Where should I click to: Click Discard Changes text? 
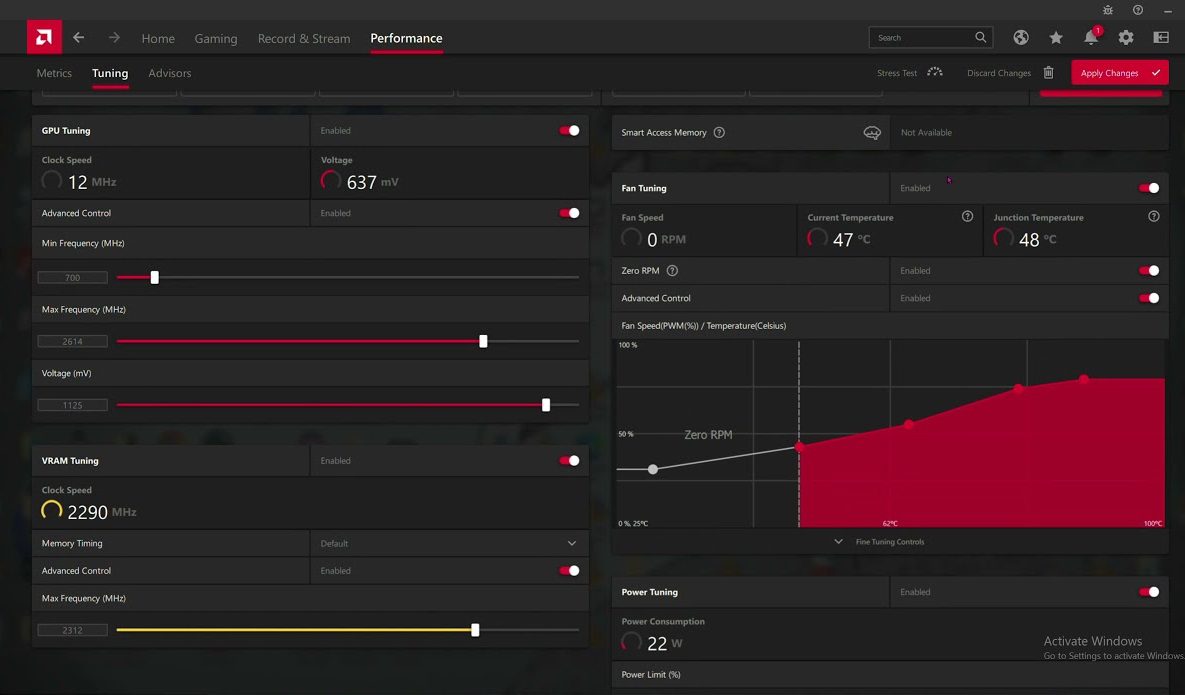998,73
